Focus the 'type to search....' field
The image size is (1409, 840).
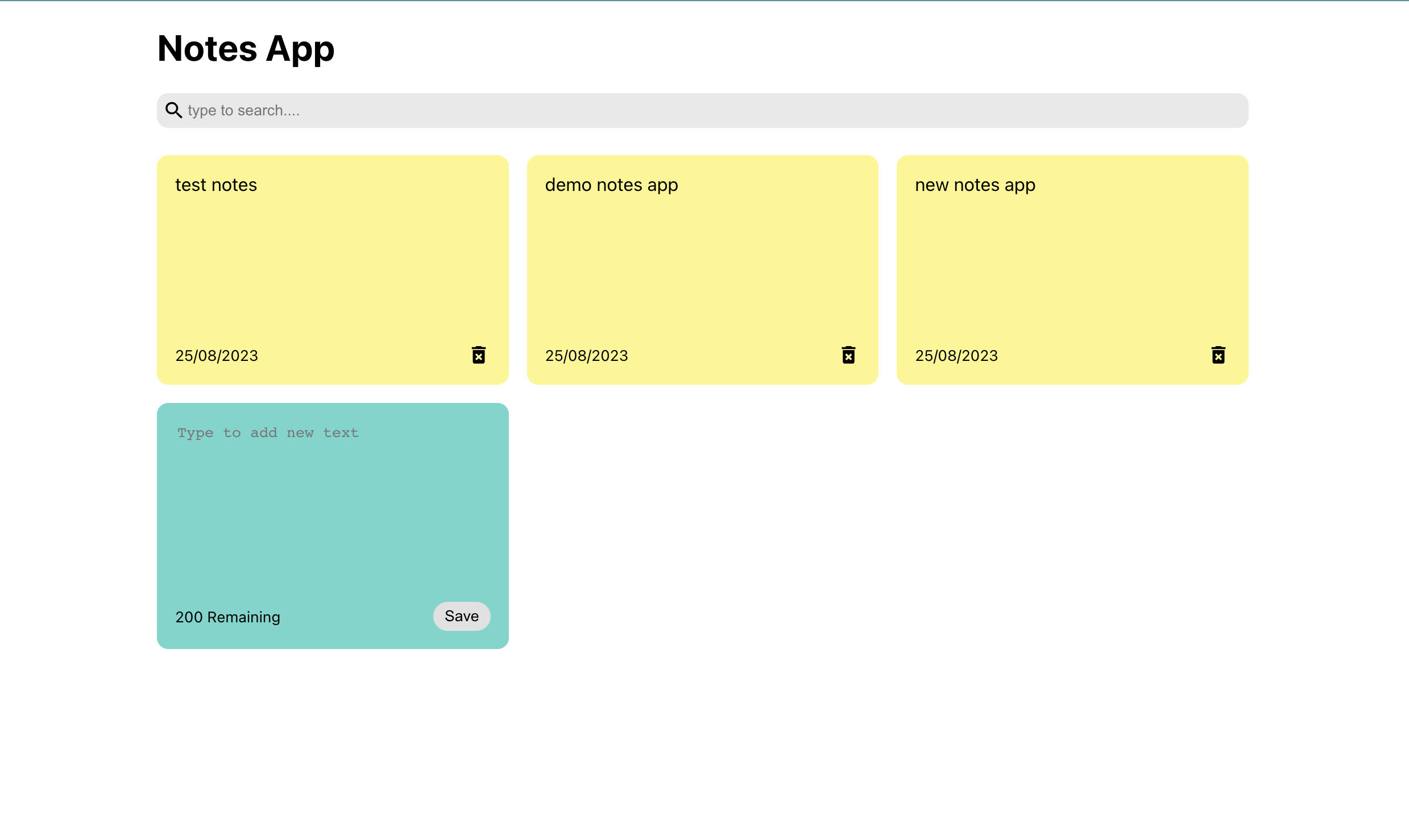click(x=715, y=110)
